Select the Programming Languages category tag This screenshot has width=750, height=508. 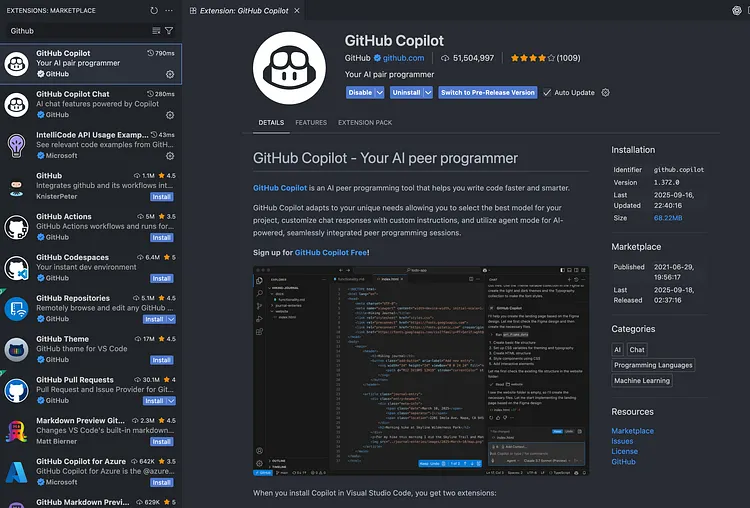coord(653,365)
